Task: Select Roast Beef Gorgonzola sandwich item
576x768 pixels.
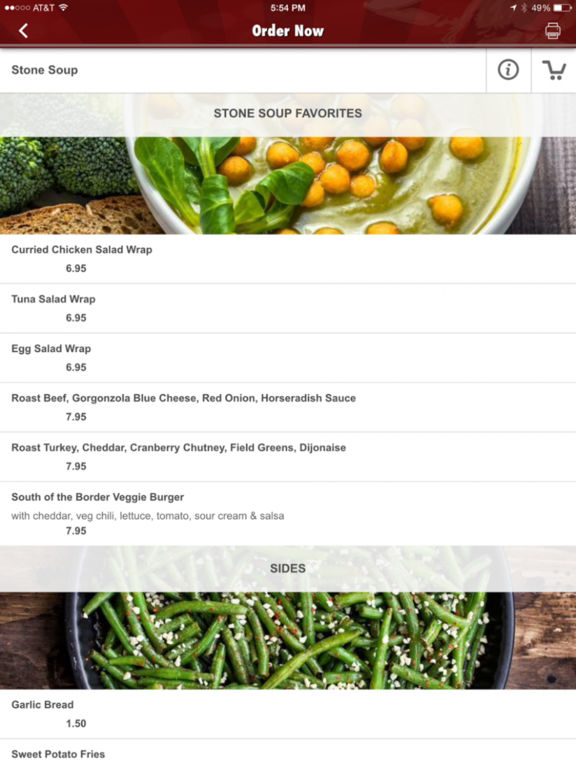Action: (288, 408)
